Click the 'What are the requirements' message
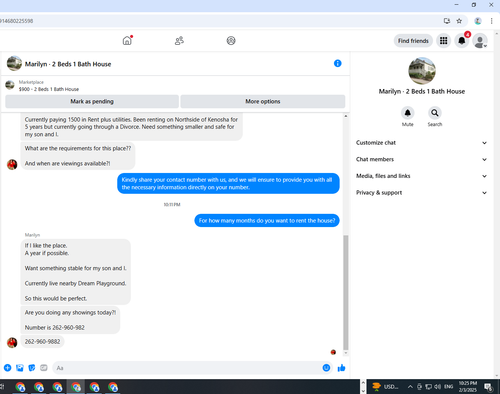 tap(78, 156)
